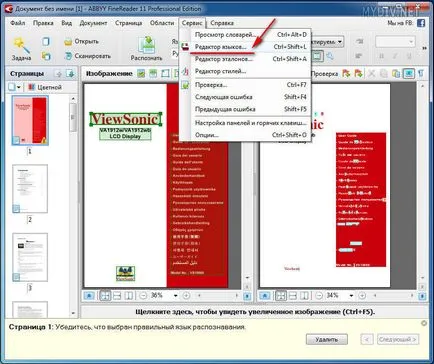Click the enlarged image hint bar (Ctrl+F5)
Viewport: 434px width, 364px height.
click(x=255, y=312)
